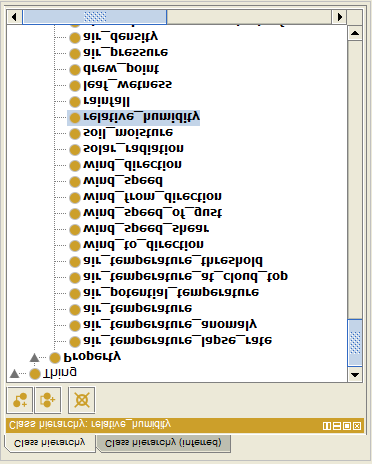Select the wind_from_direction class
The image size is (372, 464).
[x=145, y=197]
